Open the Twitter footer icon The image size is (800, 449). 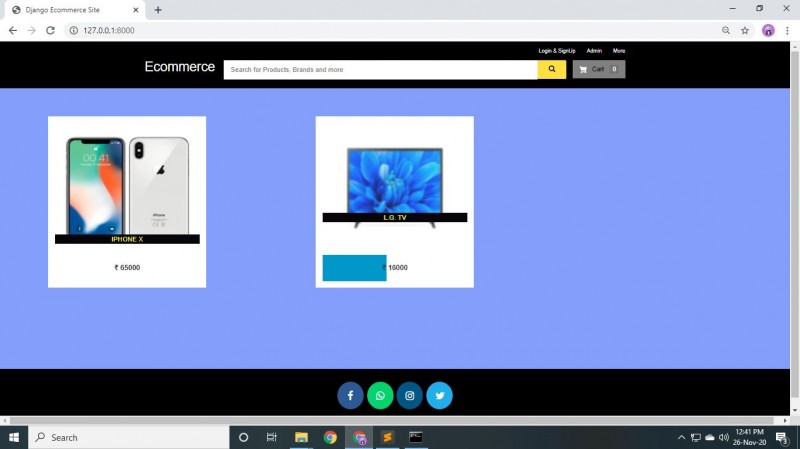[439, 395]
